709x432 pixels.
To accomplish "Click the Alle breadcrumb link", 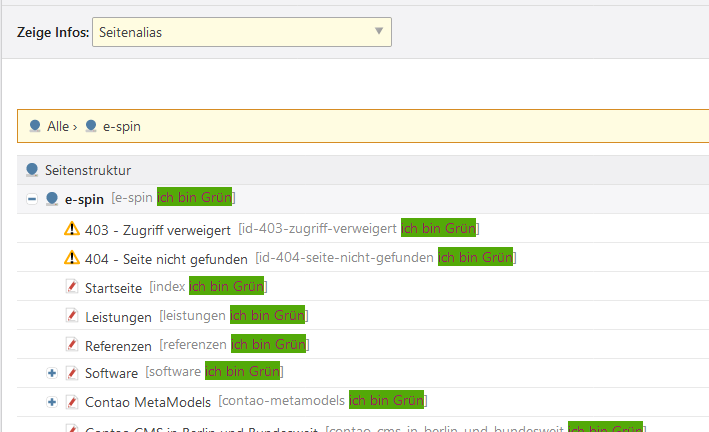I will click(x=58, y=126).
